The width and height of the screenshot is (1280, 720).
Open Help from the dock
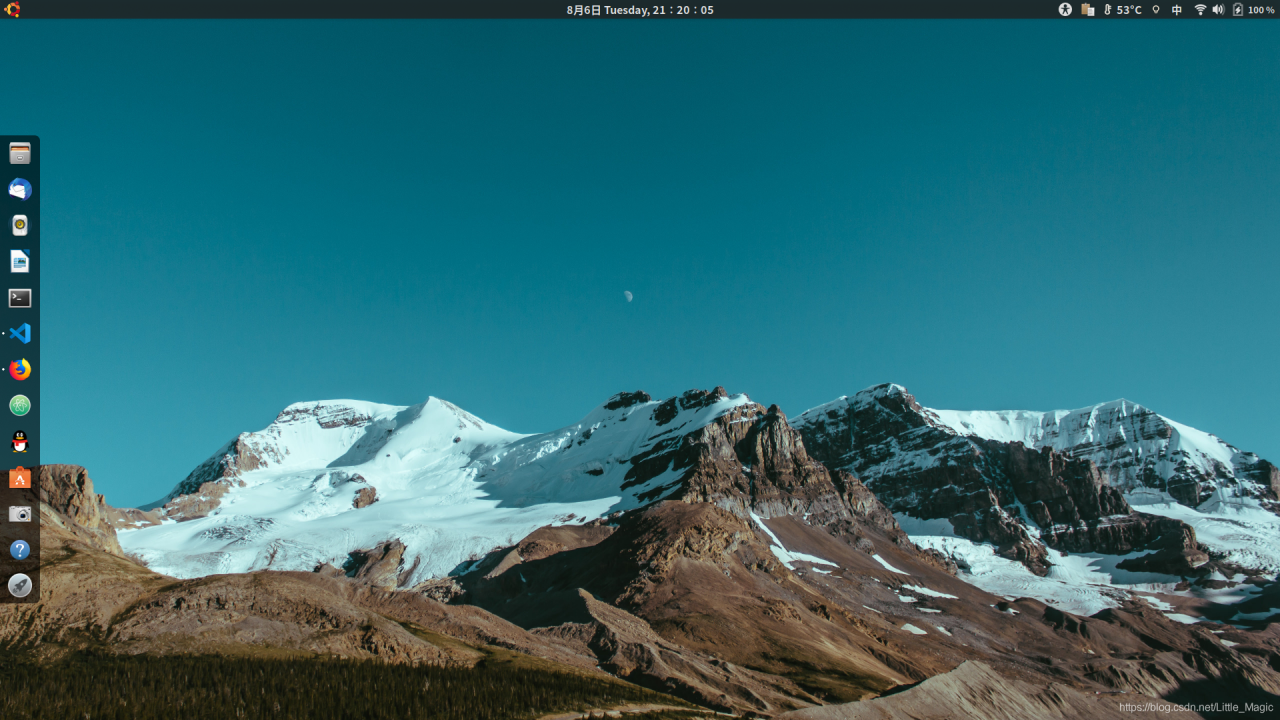pyautogui.click(x=20, y=549)
